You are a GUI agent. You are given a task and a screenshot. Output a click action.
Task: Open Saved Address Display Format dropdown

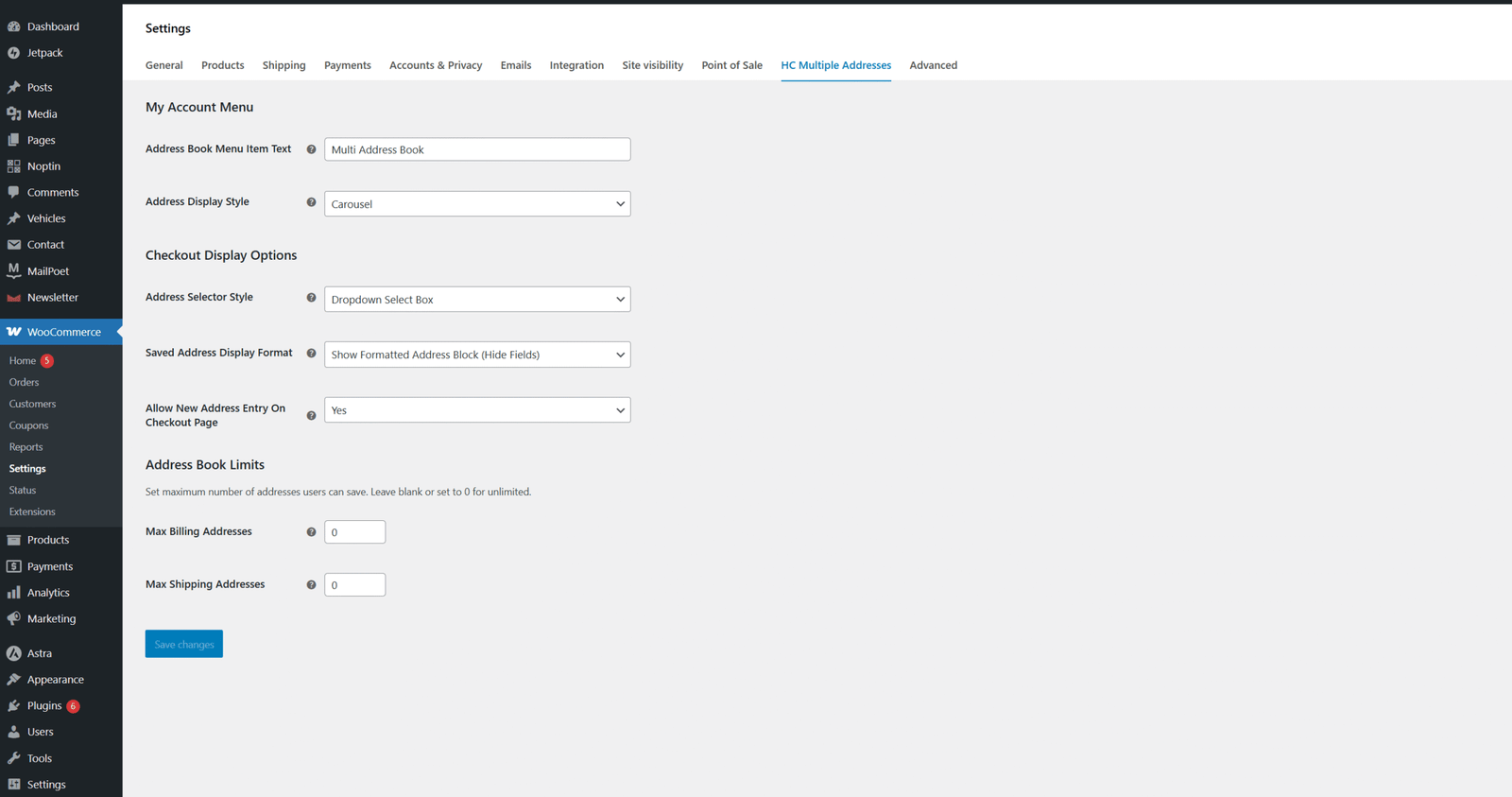(476, 355)
